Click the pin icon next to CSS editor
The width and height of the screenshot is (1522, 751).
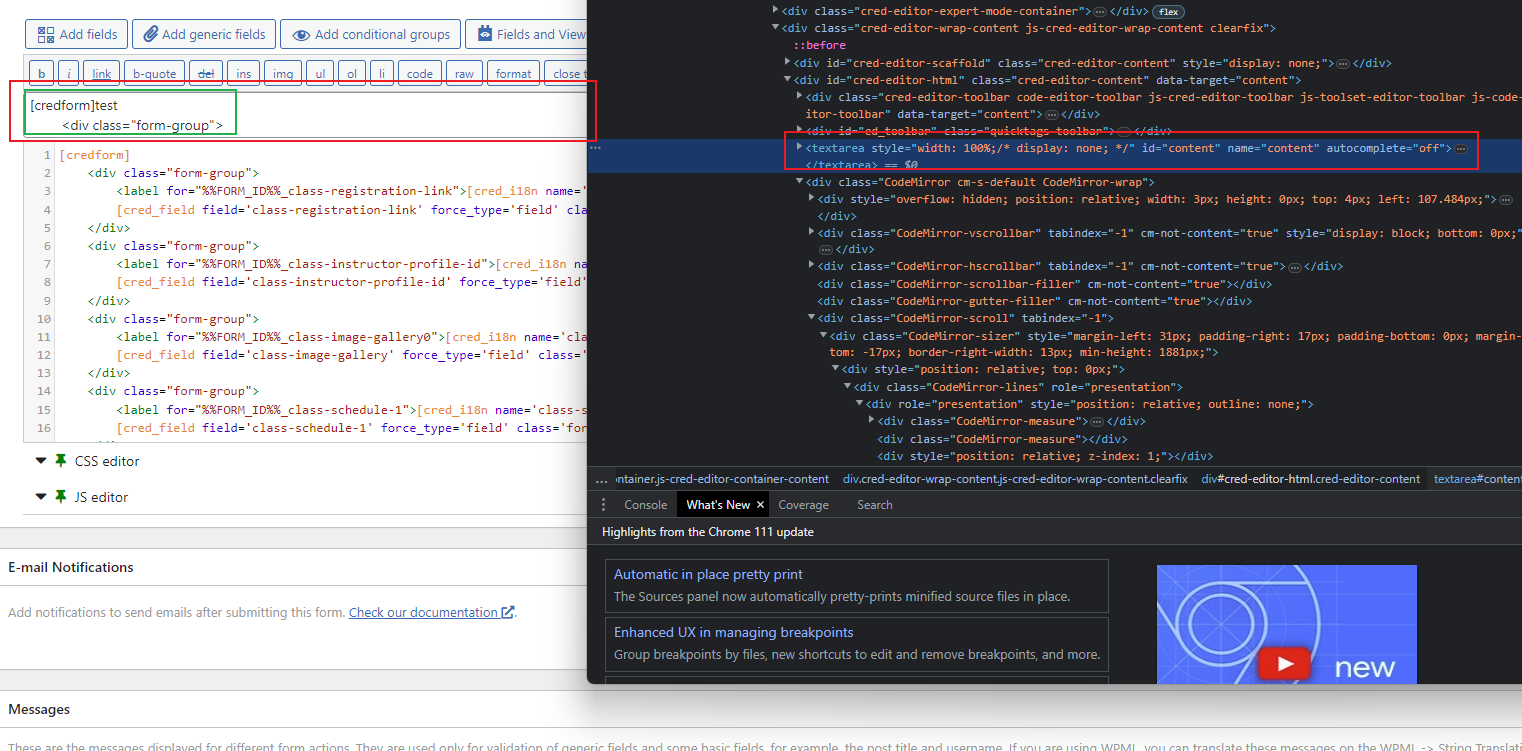coord(61,461)
